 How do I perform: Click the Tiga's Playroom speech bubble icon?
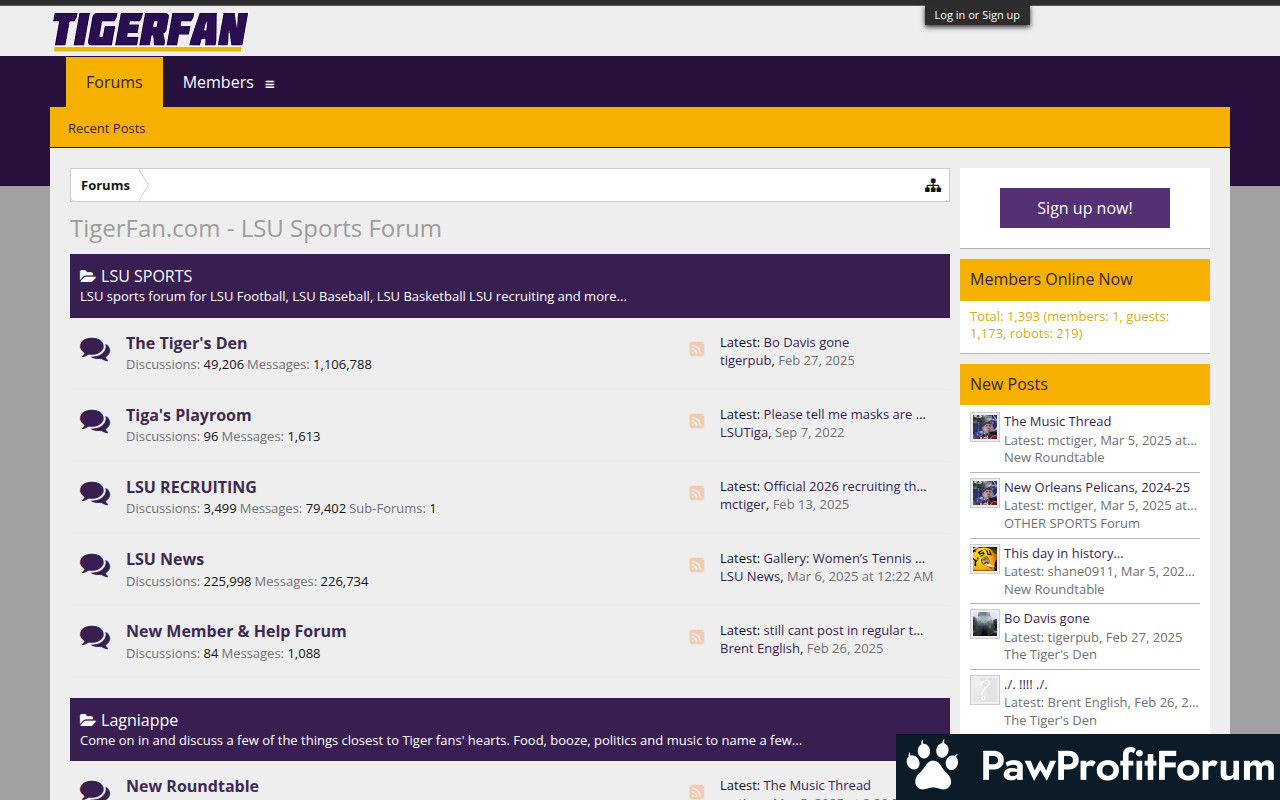click(x=95, y=421)
